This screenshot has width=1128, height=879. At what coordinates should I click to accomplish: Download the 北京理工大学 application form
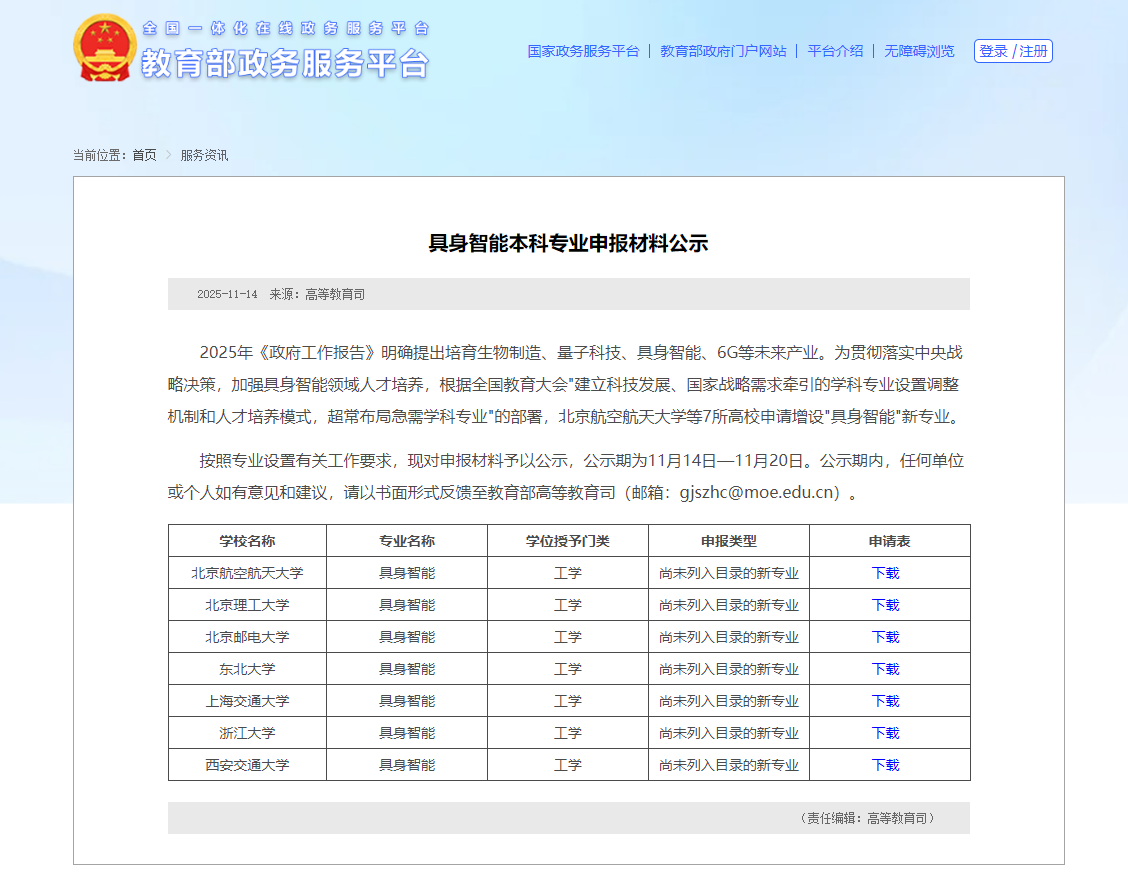pyautogui.click(x=885, y=605)
